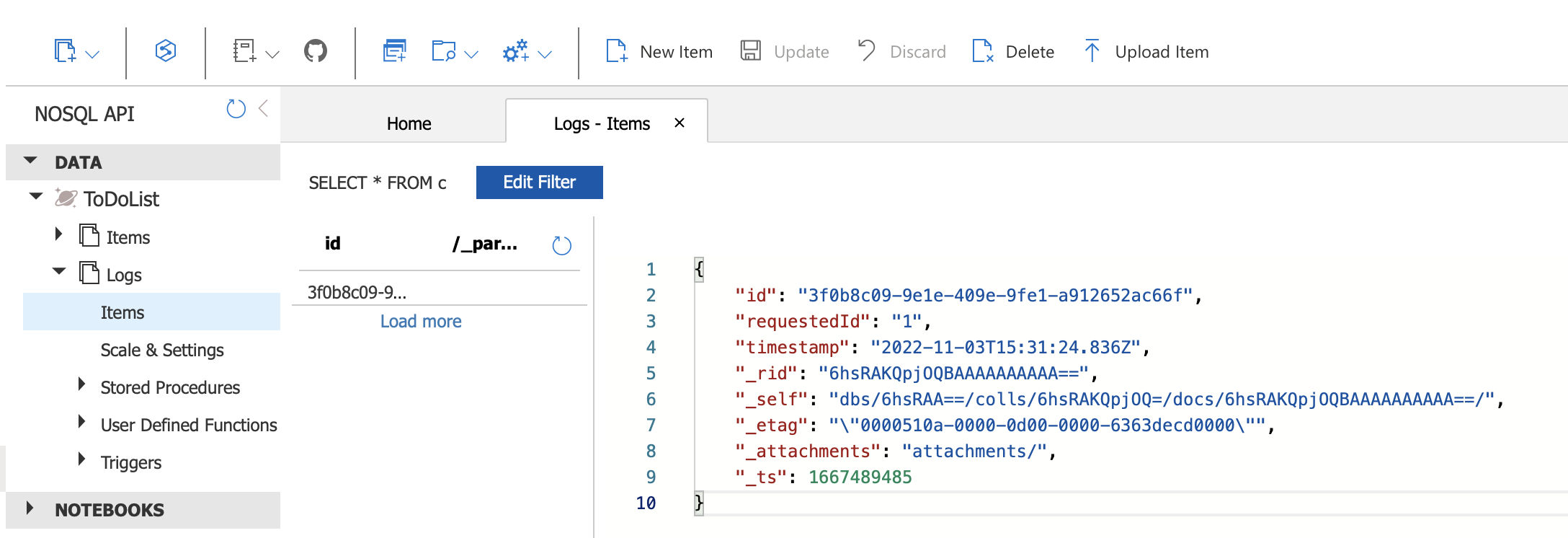Click the Update save button
Viewport: 1568px width, 538px height.
[x=785, y=51]
